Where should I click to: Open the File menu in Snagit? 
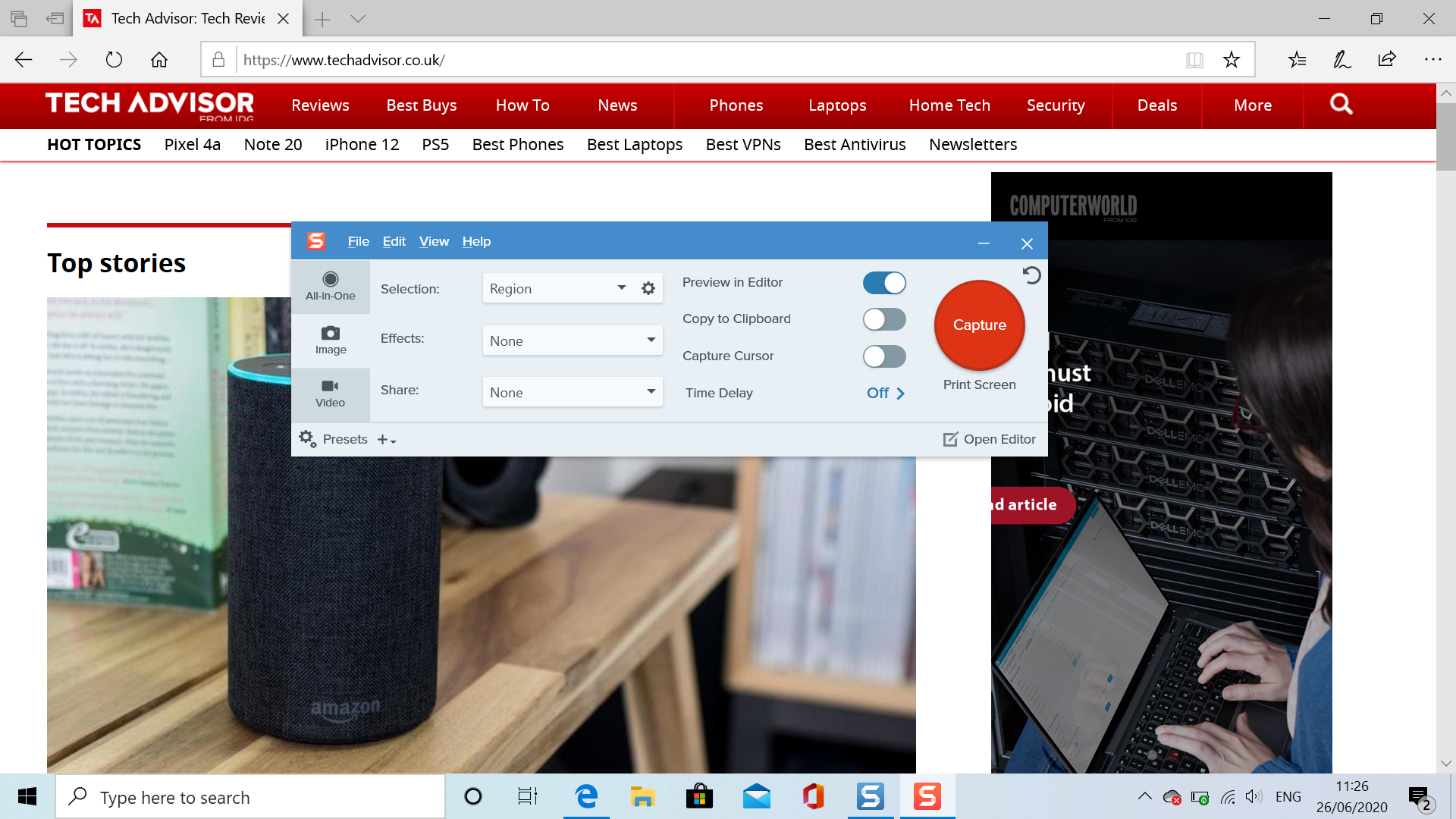(357, 241)
